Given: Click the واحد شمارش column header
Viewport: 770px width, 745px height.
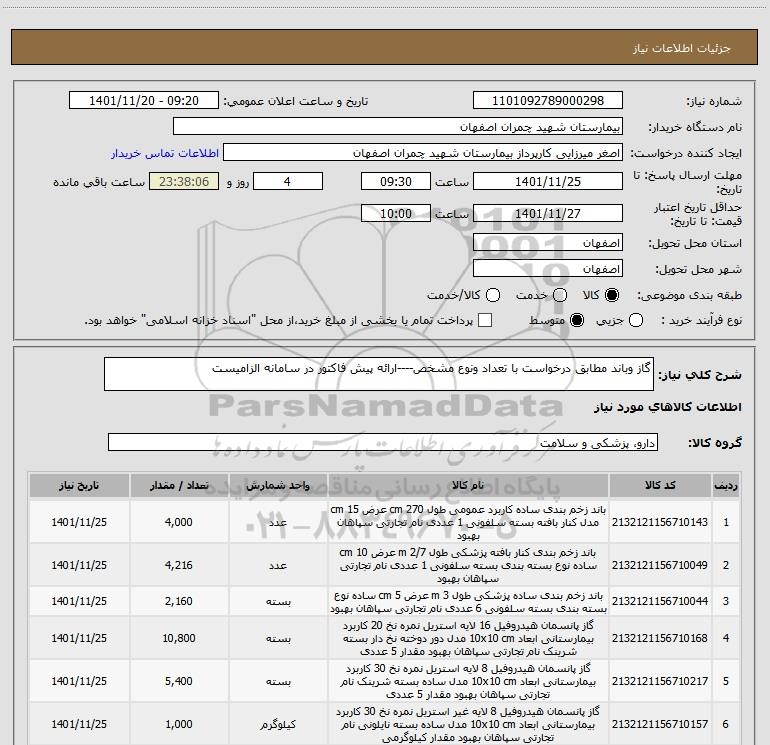Looking at the screenshot, I should click(x=278, y=485).
